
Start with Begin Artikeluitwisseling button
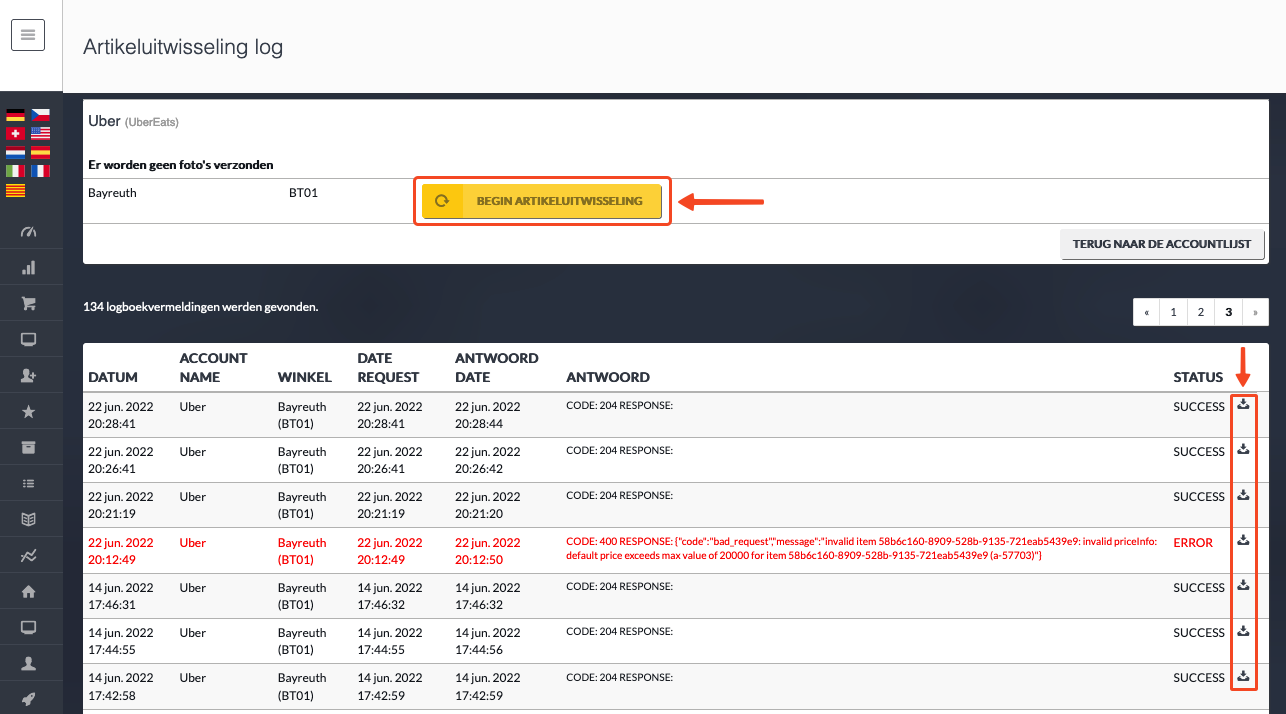click(x=542, y=201)
